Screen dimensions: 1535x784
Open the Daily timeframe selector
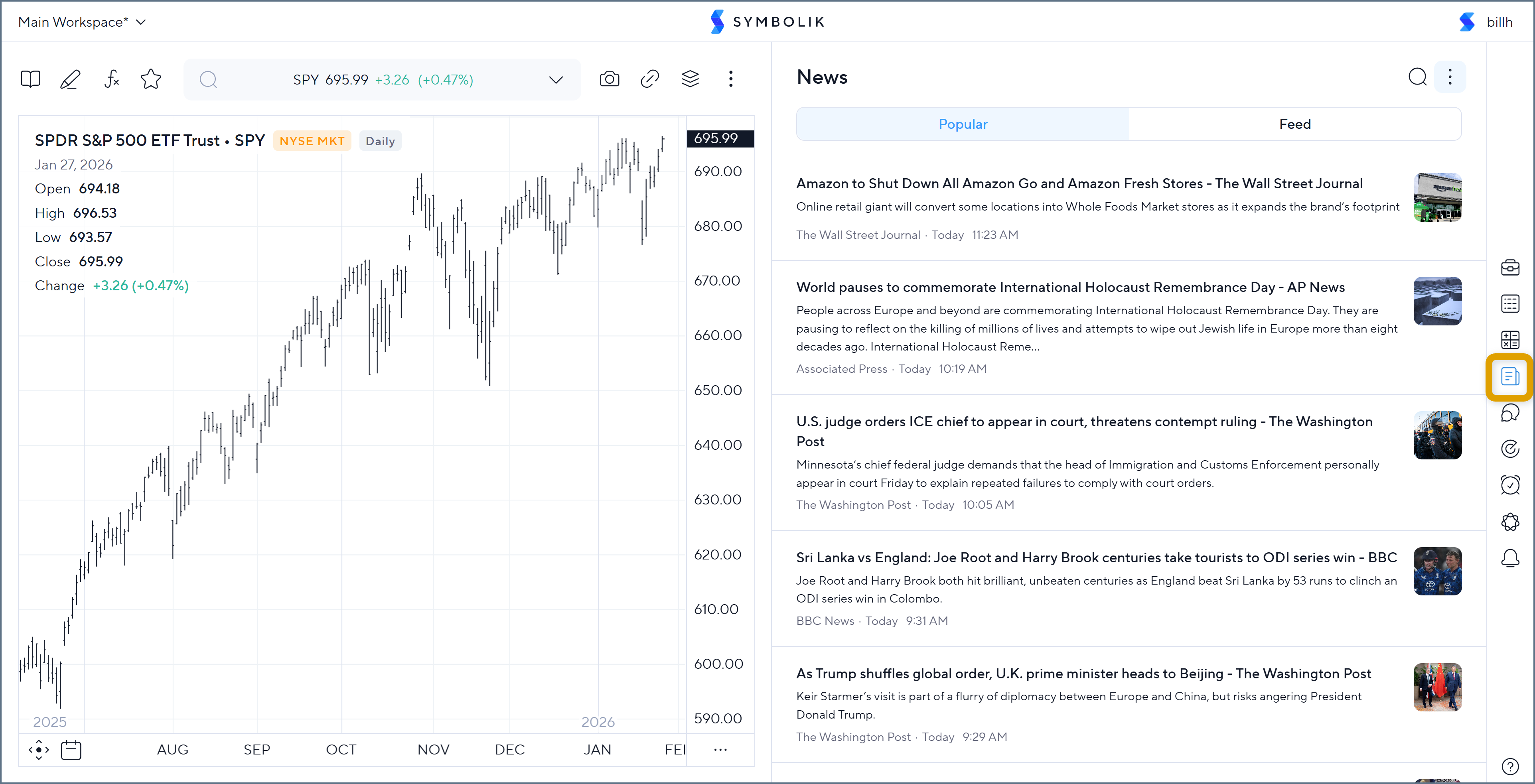[380, 141]
